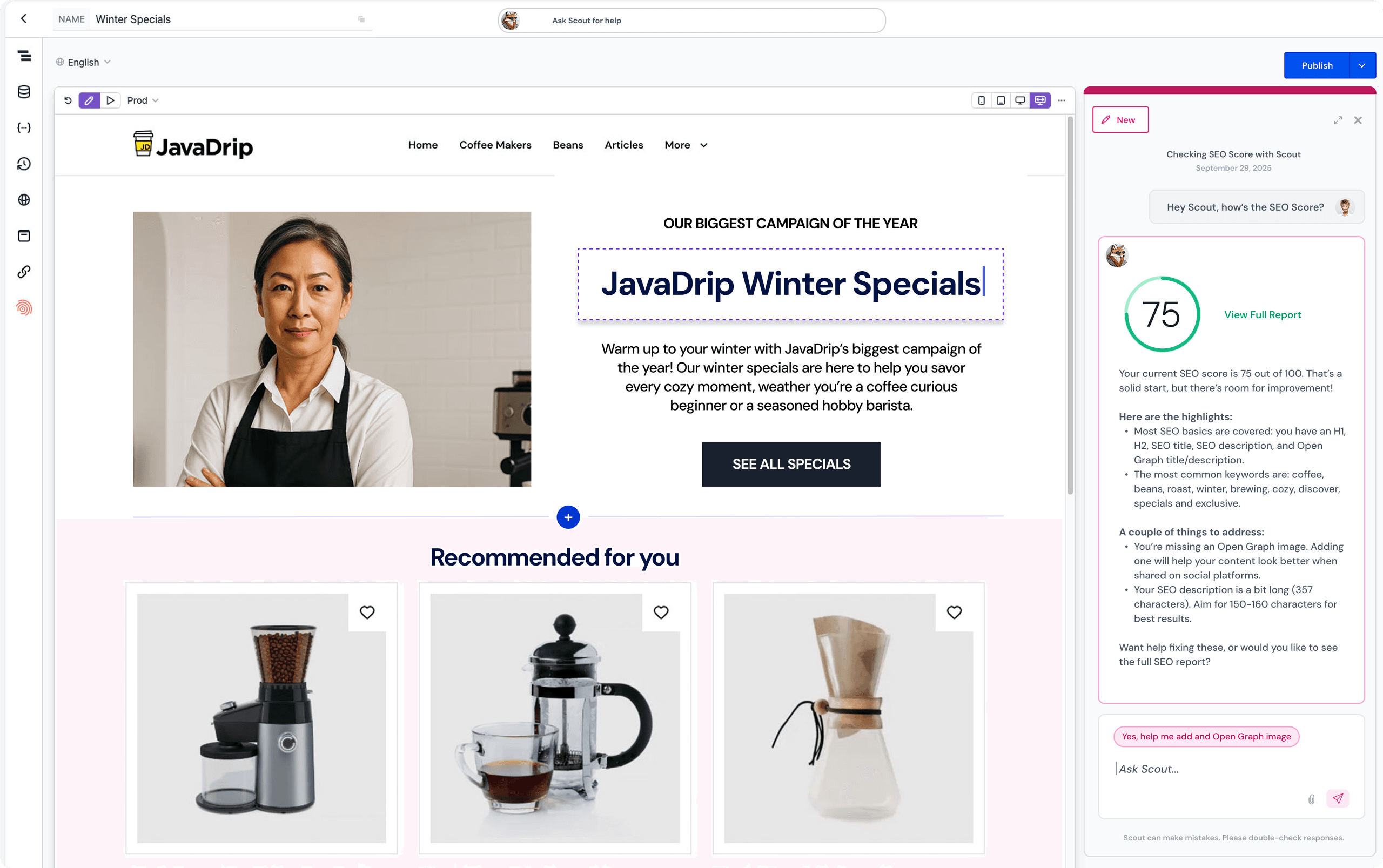1383x868 pixels.
Task: Expand the Prod environment dropdown
Action: point(143,100)
